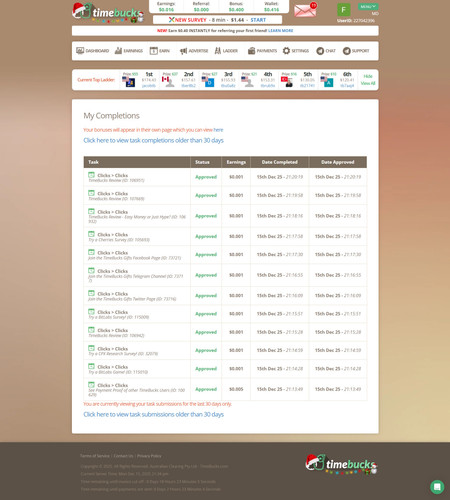The image size is (450, 500).
Task: Click the Status column header
Action: (x=206, y=162)
